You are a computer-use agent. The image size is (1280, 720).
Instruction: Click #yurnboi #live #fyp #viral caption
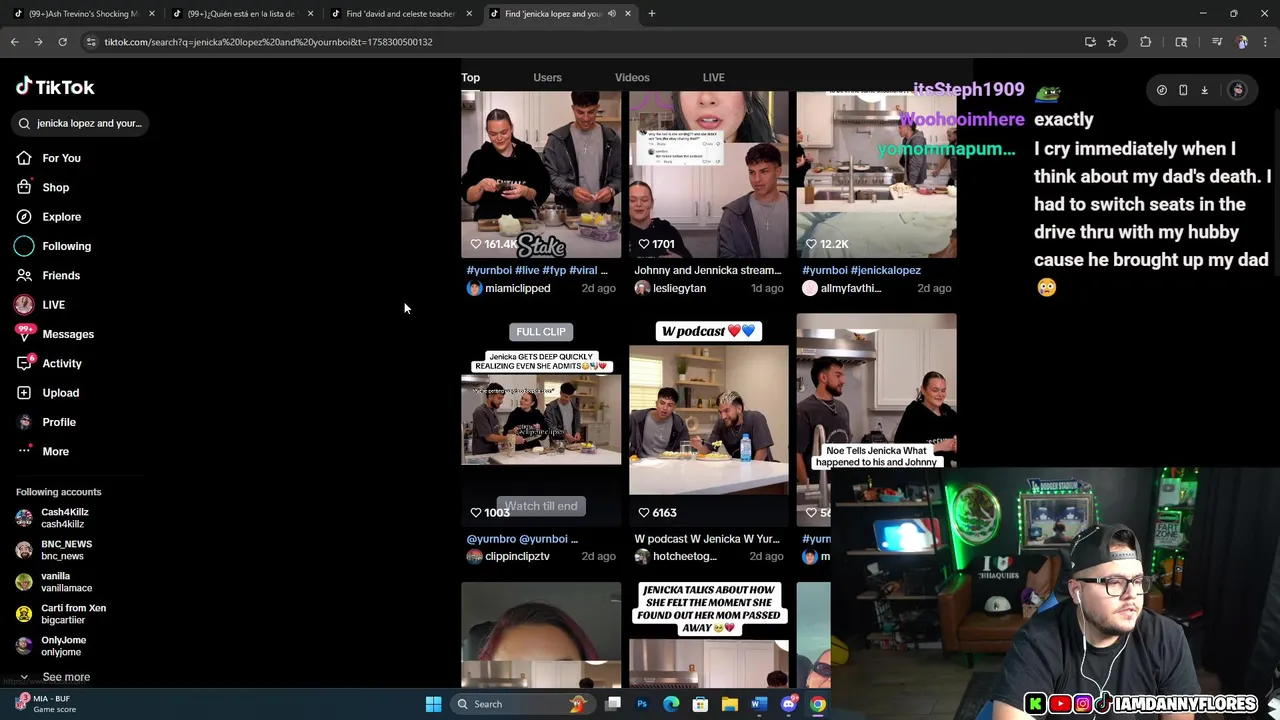point(537,270)
